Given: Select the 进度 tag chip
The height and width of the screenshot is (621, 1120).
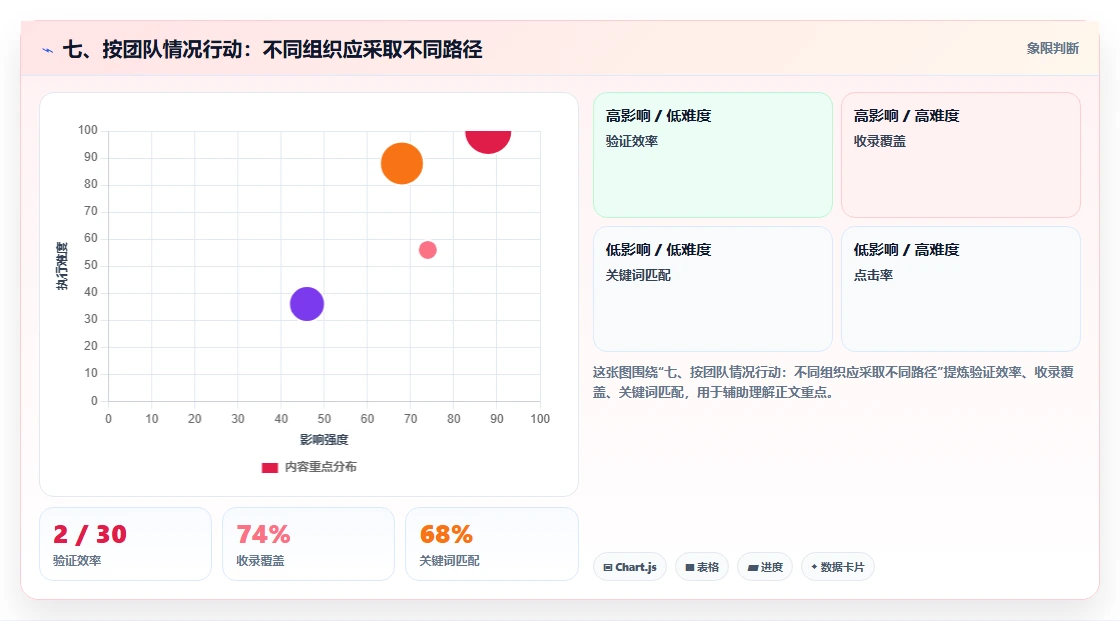Looking at the screenshot, I should point(765,567).
